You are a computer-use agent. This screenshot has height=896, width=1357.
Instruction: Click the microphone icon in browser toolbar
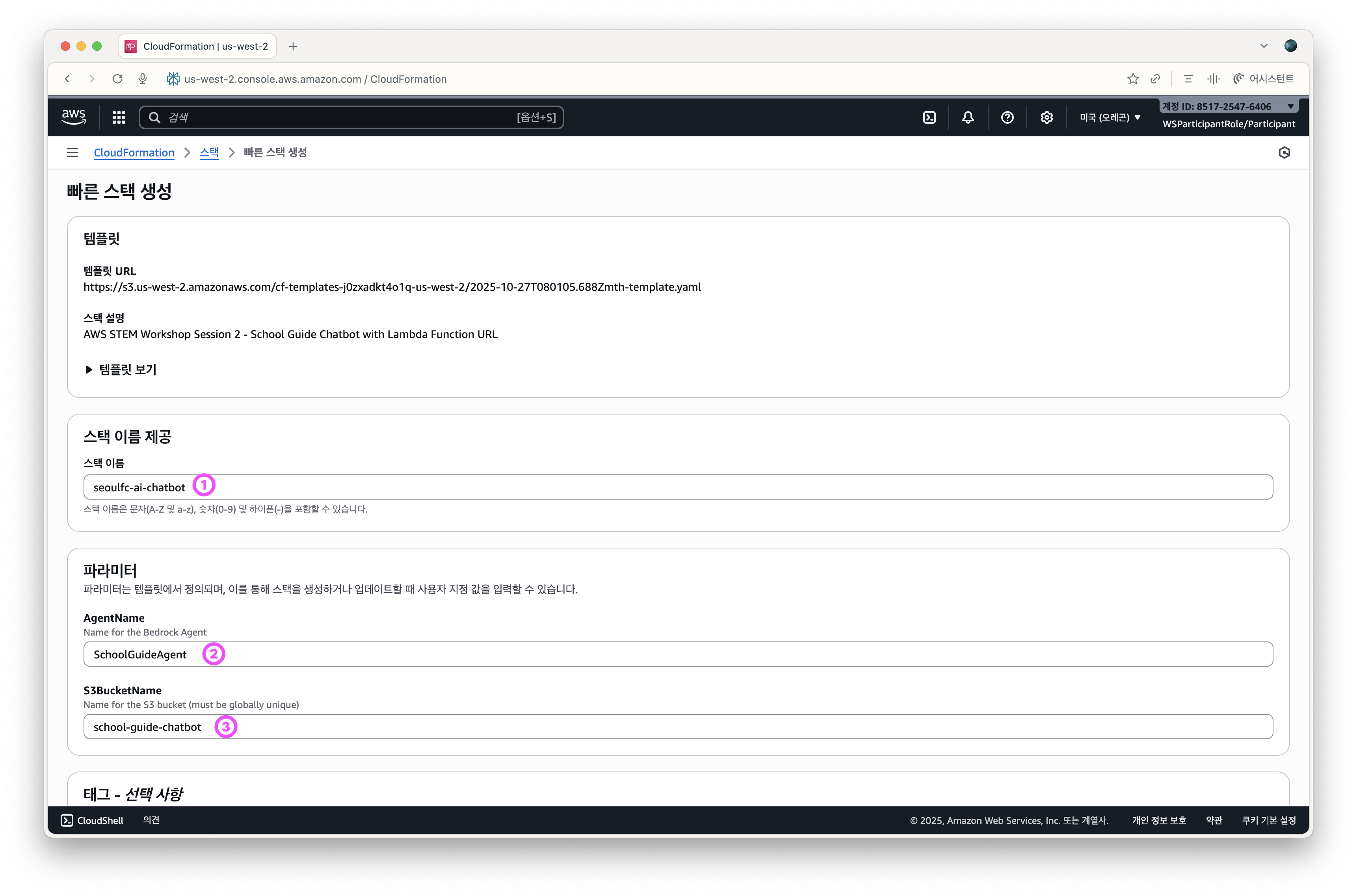coord(143,79)
